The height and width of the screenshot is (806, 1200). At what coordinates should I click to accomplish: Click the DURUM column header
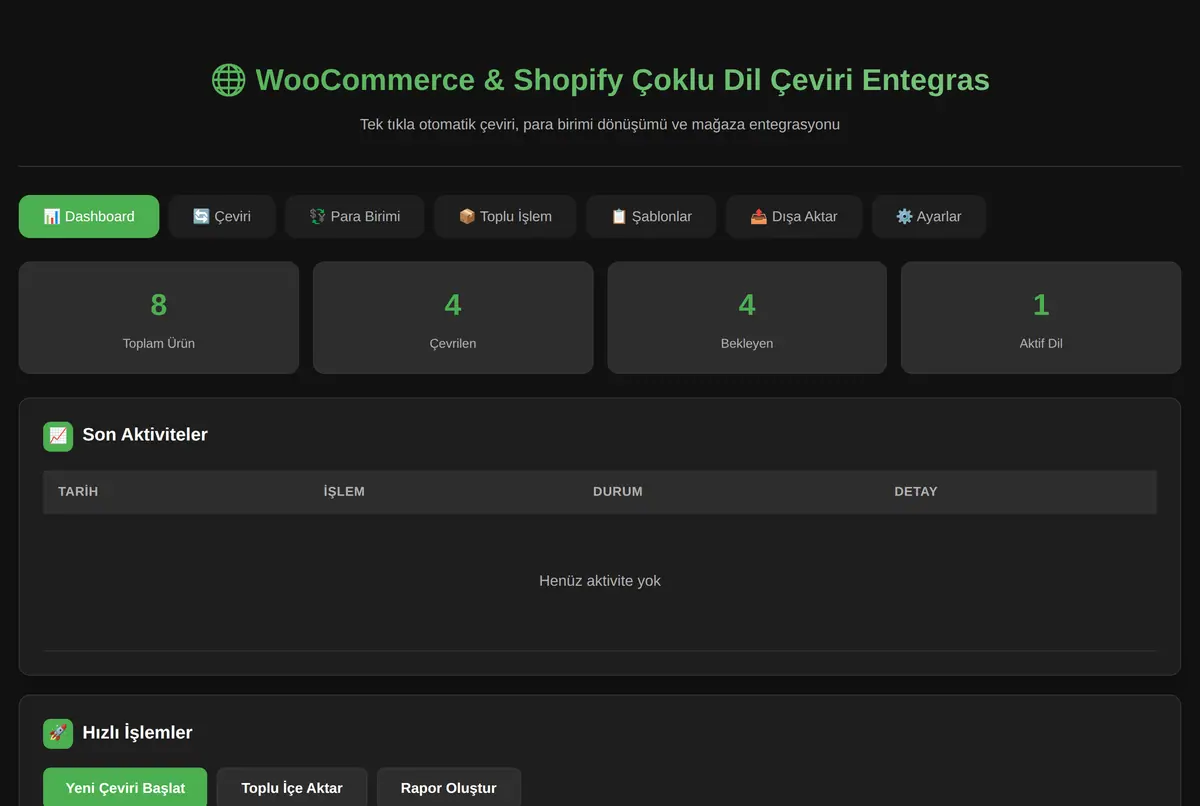coord(618,492)
